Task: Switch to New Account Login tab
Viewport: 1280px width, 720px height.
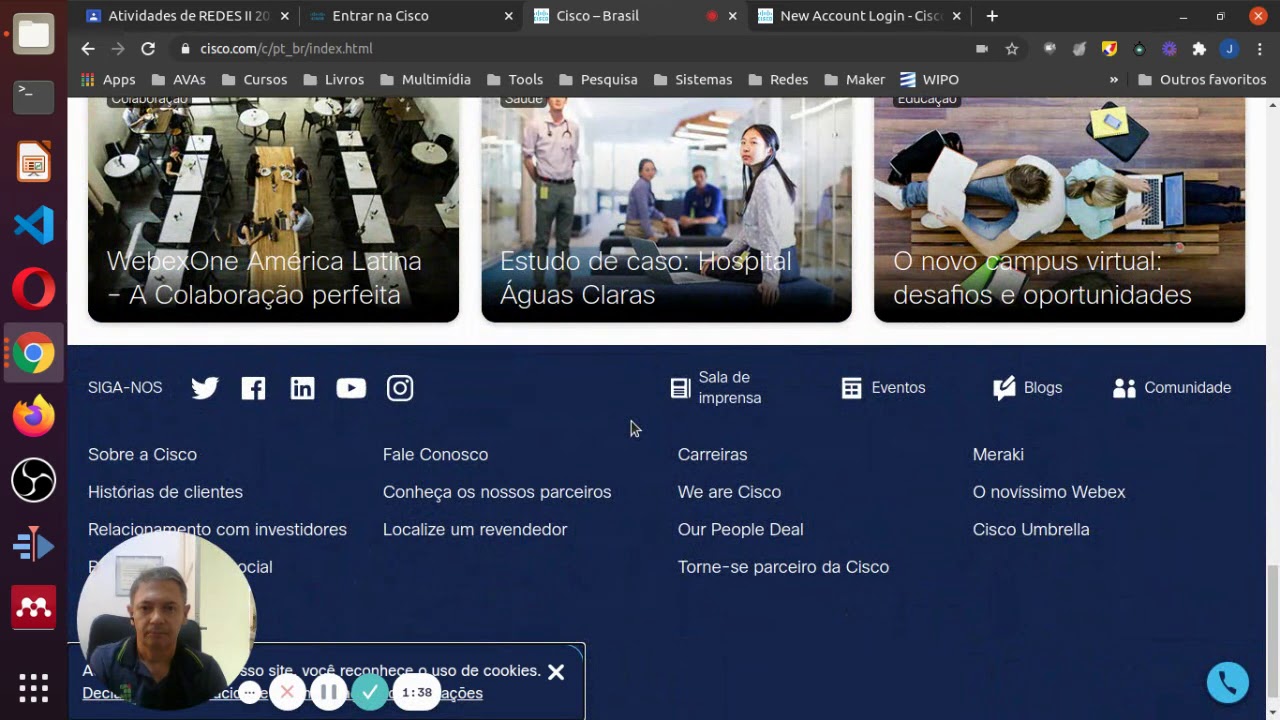Action: pos(859,16)
